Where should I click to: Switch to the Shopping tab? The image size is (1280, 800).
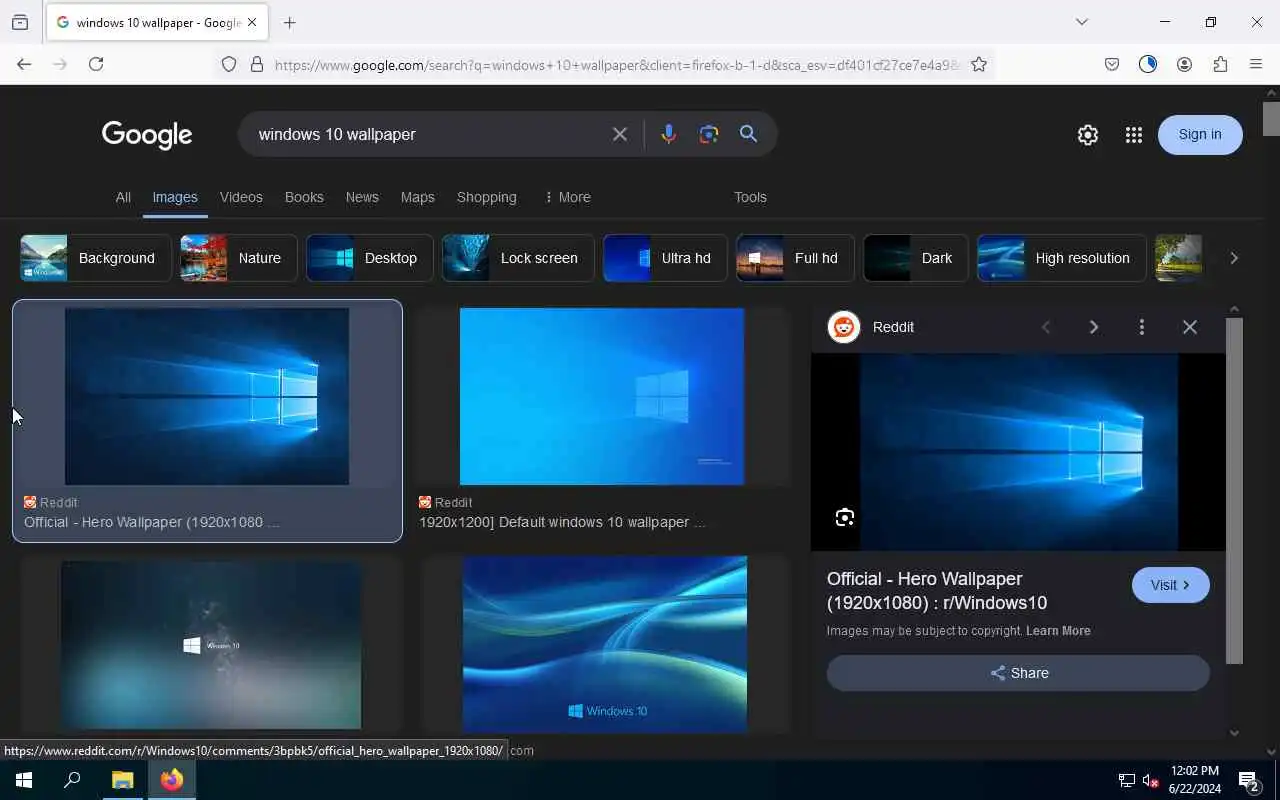[487, 197]
